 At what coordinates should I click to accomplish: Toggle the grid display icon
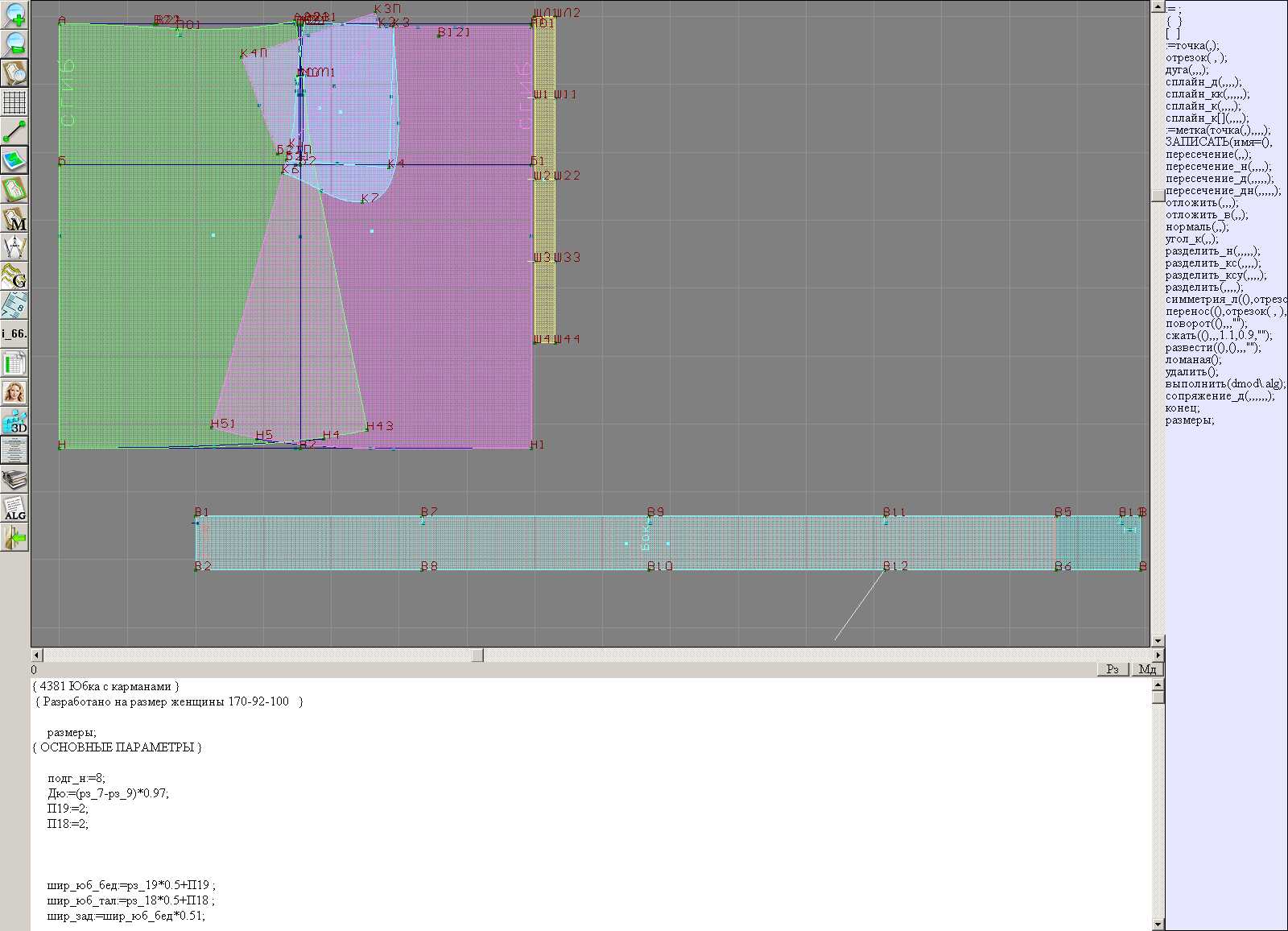pyautogui.click(x=14, y=102)
